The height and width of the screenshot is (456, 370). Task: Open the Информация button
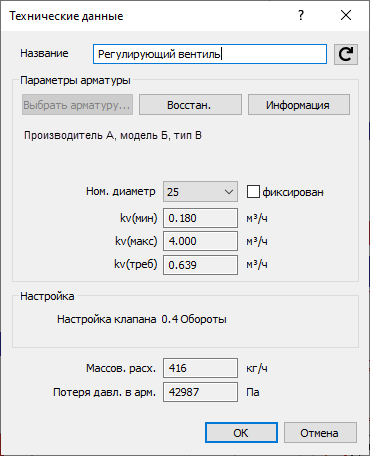pyautogui.click(x=299, y=105)
